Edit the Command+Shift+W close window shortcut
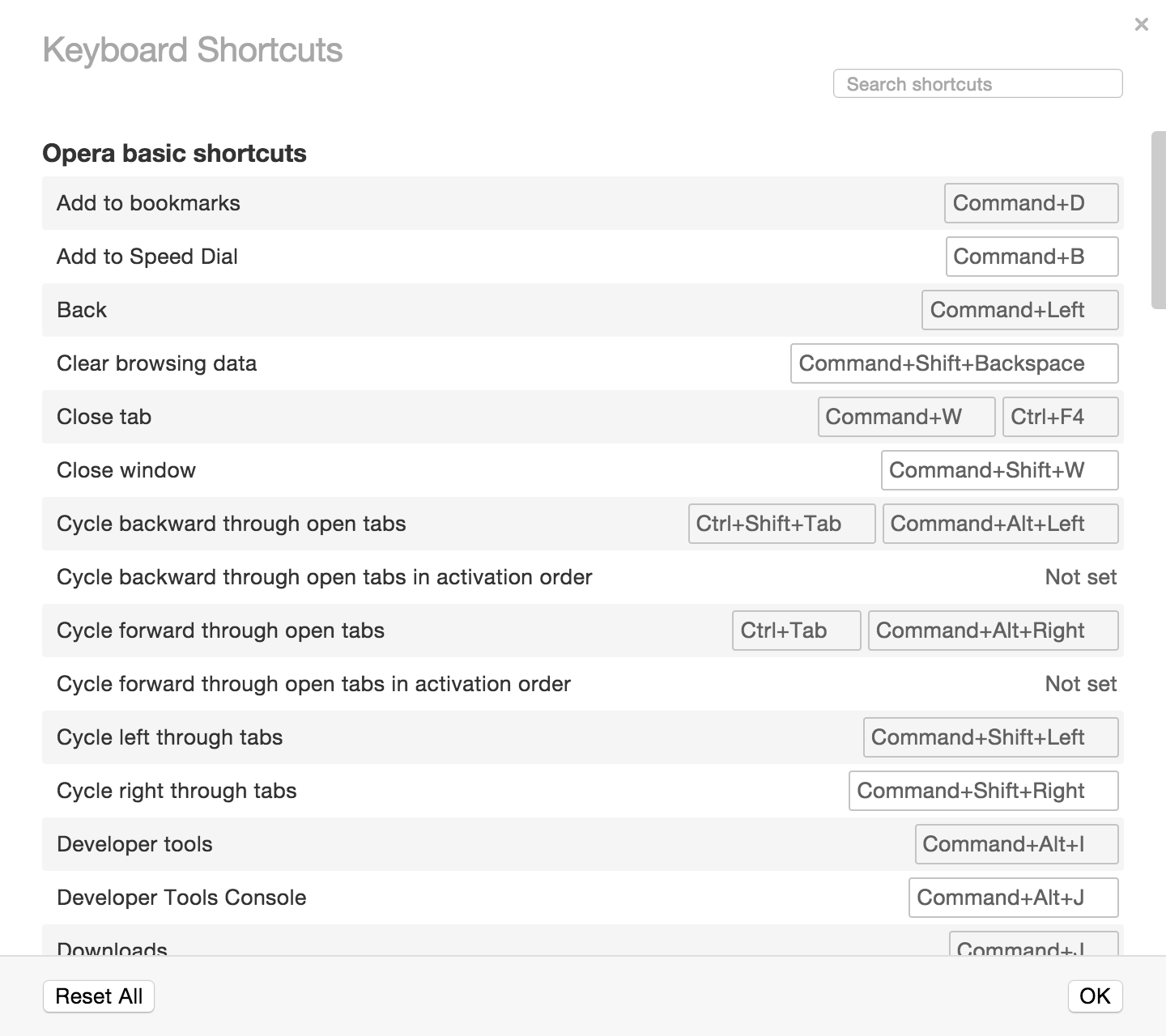The image size is (1166, 1036). [999, 470]
